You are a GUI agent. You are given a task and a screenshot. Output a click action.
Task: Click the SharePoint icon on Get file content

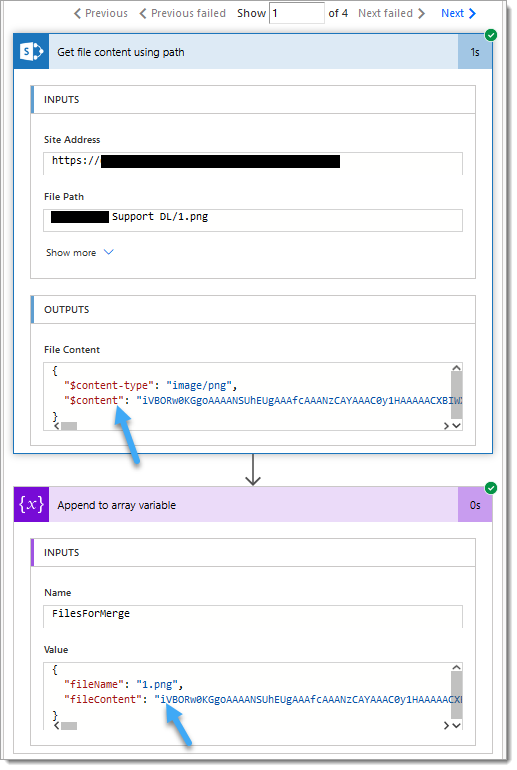click(x=31, y=52)
